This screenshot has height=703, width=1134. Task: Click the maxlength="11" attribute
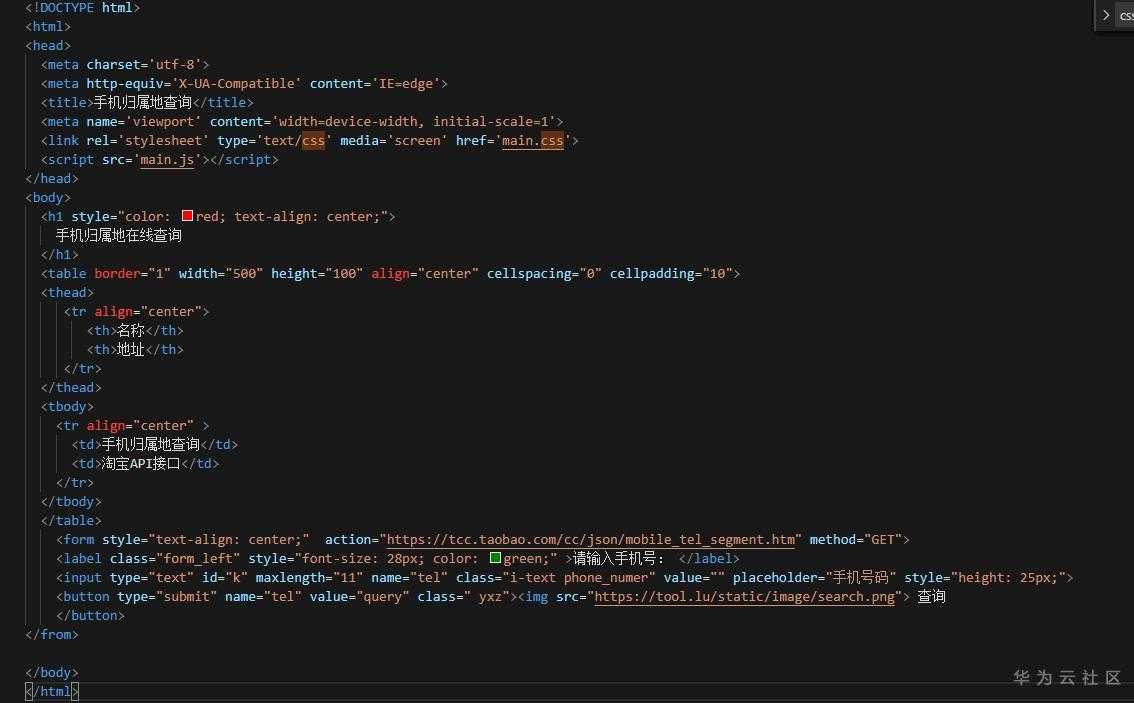[309, 578]
